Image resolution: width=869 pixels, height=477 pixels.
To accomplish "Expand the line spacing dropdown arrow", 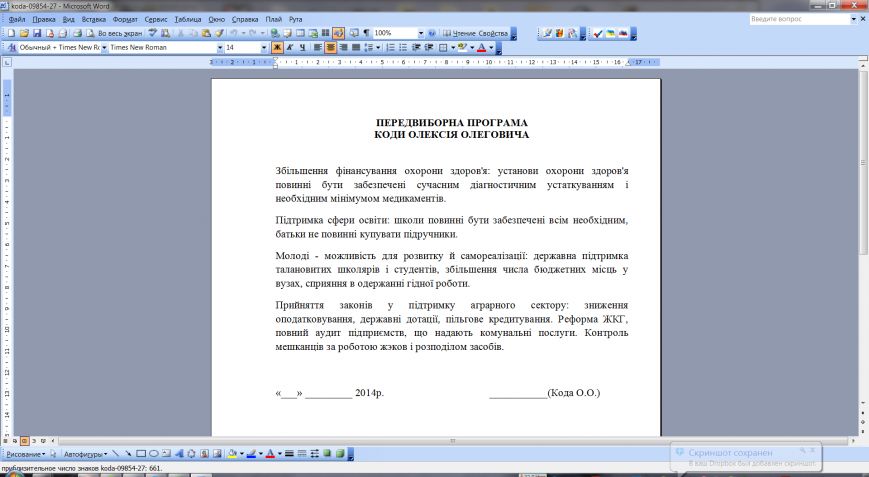I will point(378,48).
